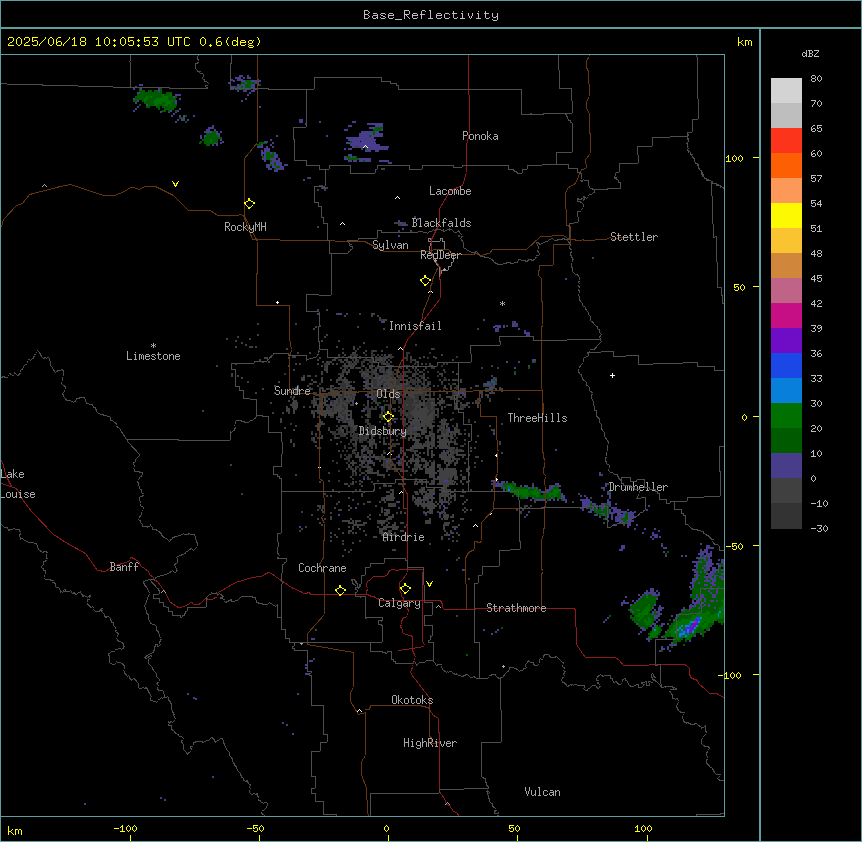Pick the orange 57-60 dBZ legend swatch
The width and height of the screenshot is (862, 842).
786,165
